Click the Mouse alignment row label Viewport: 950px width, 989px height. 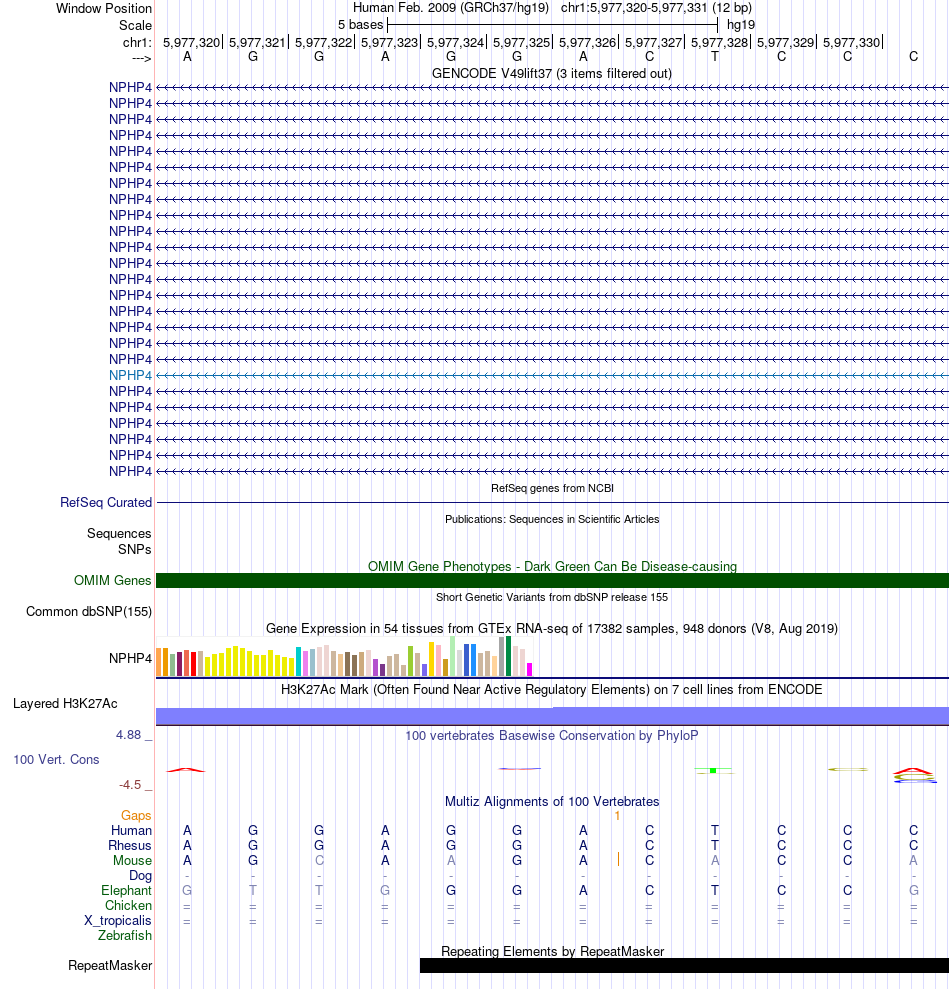[x=132, y=860]
